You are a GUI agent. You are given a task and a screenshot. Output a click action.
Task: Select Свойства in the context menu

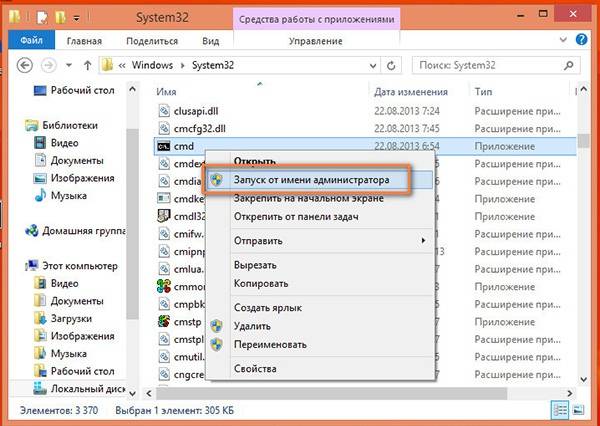click(255, 369)
